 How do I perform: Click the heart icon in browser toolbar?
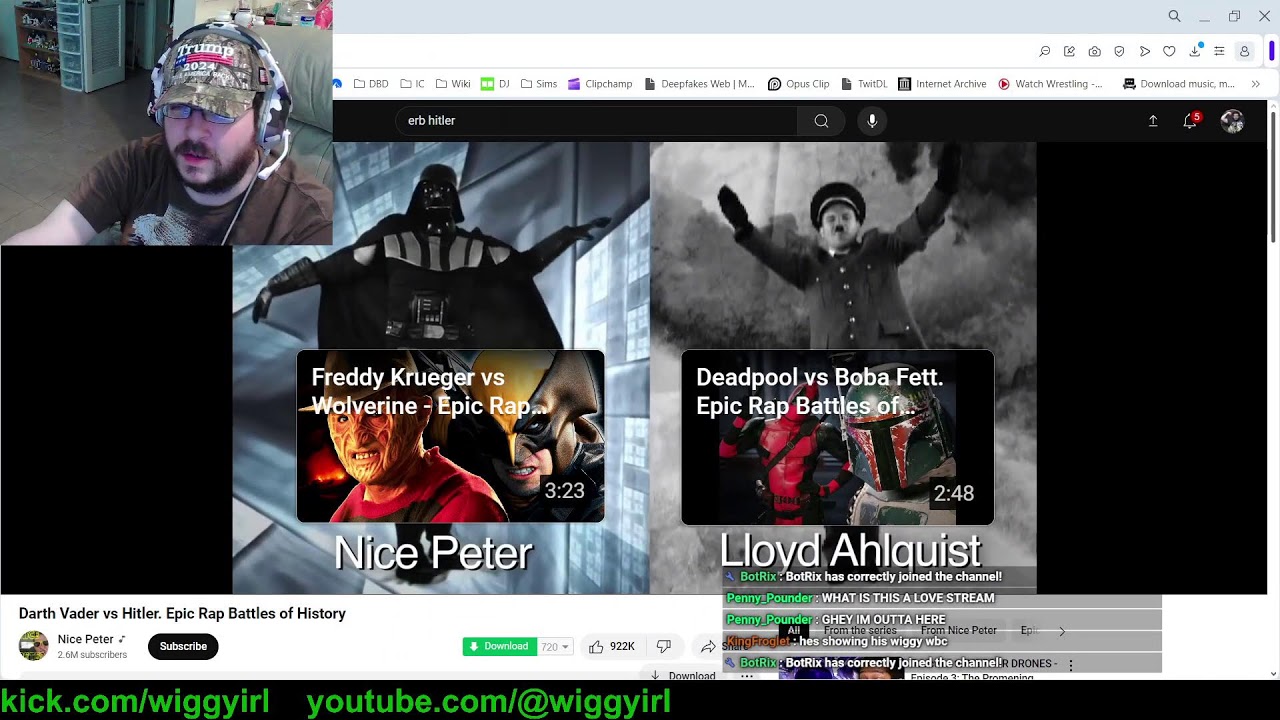(x=1169, y=51)
